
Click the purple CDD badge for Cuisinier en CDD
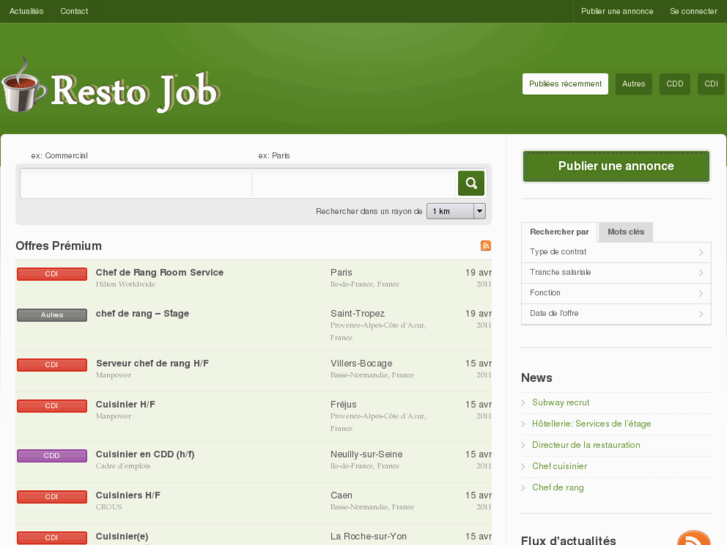pos(52,456)
